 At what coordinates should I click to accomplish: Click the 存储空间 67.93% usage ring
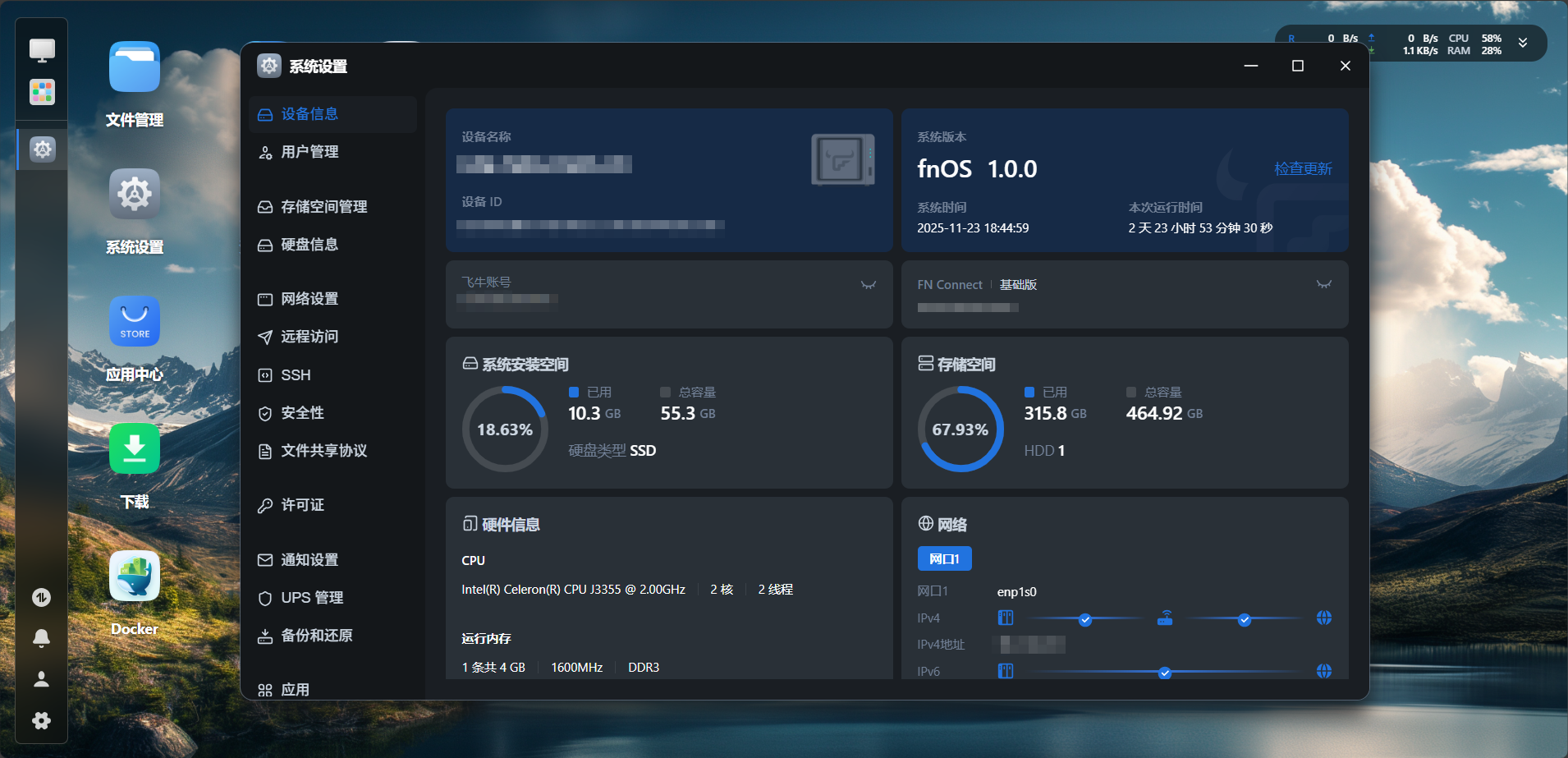[x=960, y=430]
